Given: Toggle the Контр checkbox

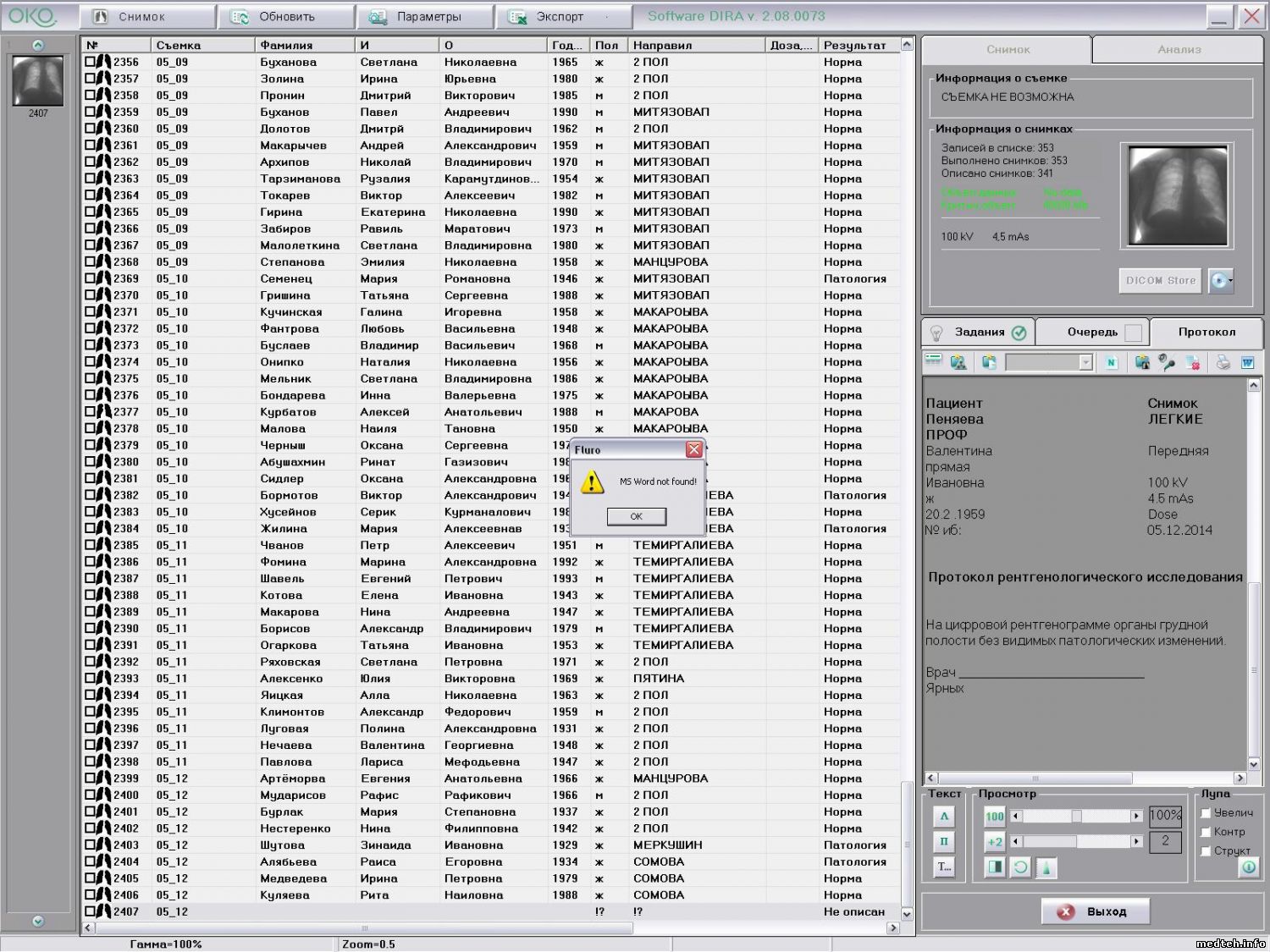Looking at the screenshot, I should (x=1206, y=832).
